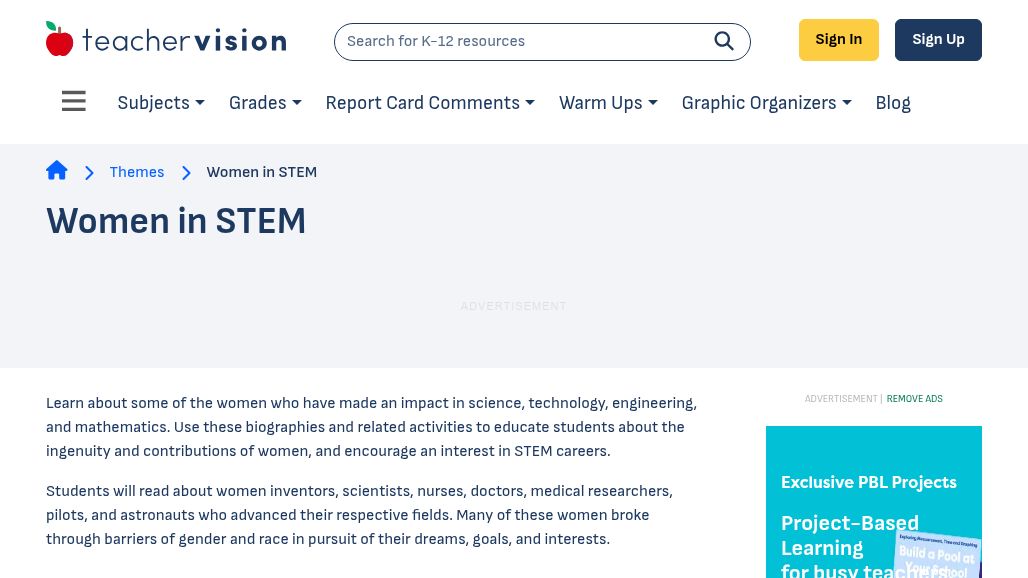Expand the Grades dropdown menu
The image size is (1028, 578).
pos(266,103)
